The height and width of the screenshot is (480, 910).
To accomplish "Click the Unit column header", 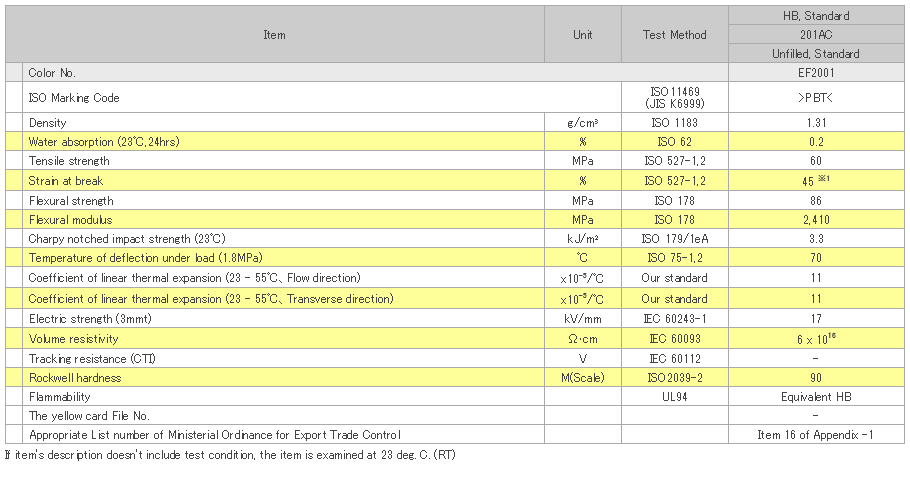I will [583, 34].
